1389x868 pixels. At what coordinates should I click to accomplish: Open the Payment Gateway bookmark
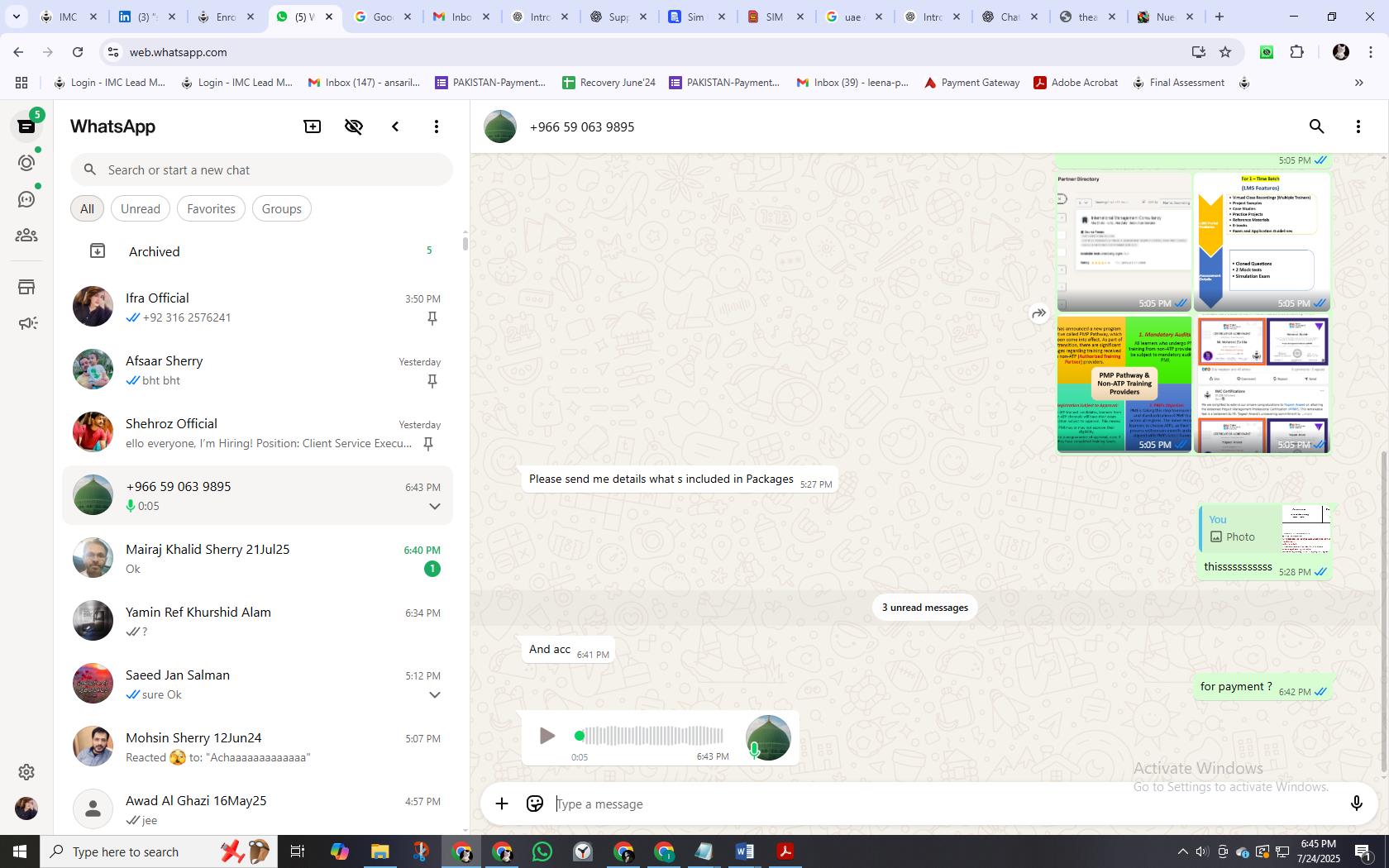971,83
